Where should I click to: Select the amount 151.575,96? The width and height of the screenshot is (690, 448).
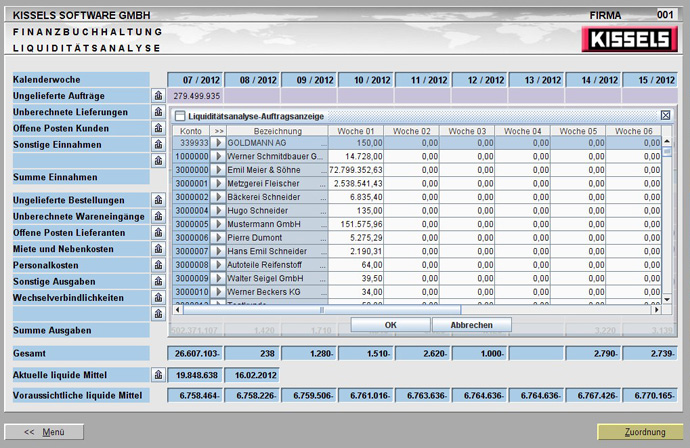356,224
